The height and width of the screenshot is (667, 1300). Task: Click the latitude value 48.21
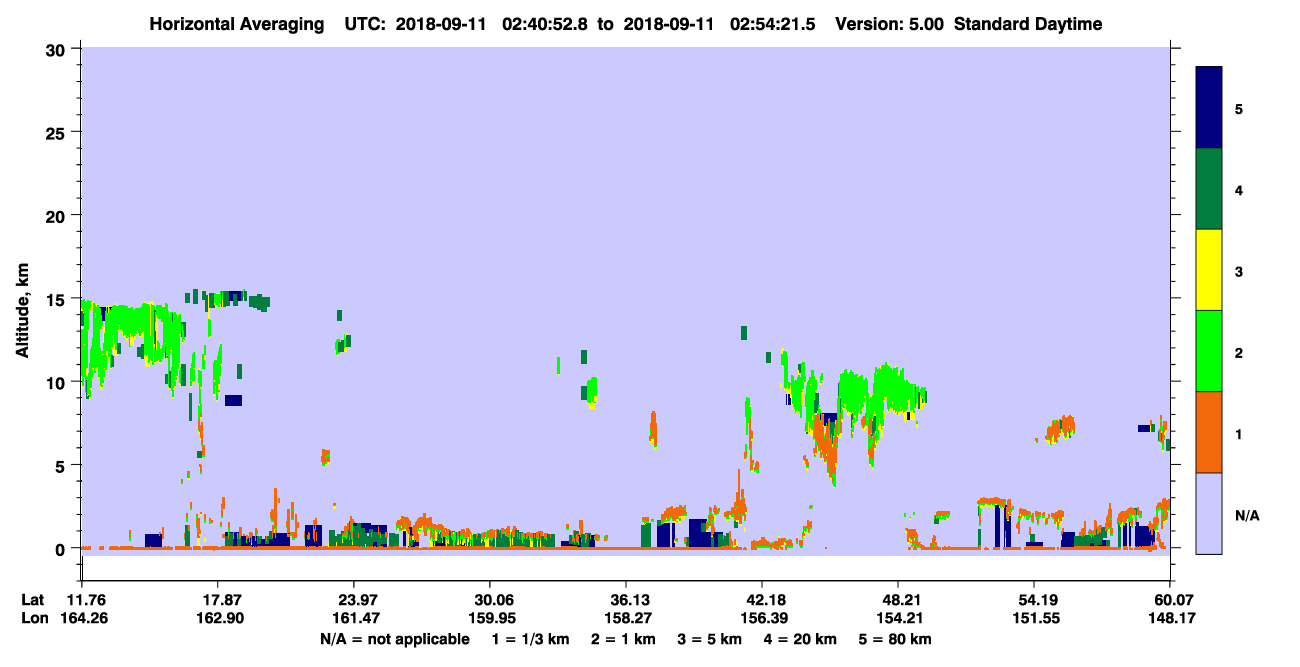(898, 600)
